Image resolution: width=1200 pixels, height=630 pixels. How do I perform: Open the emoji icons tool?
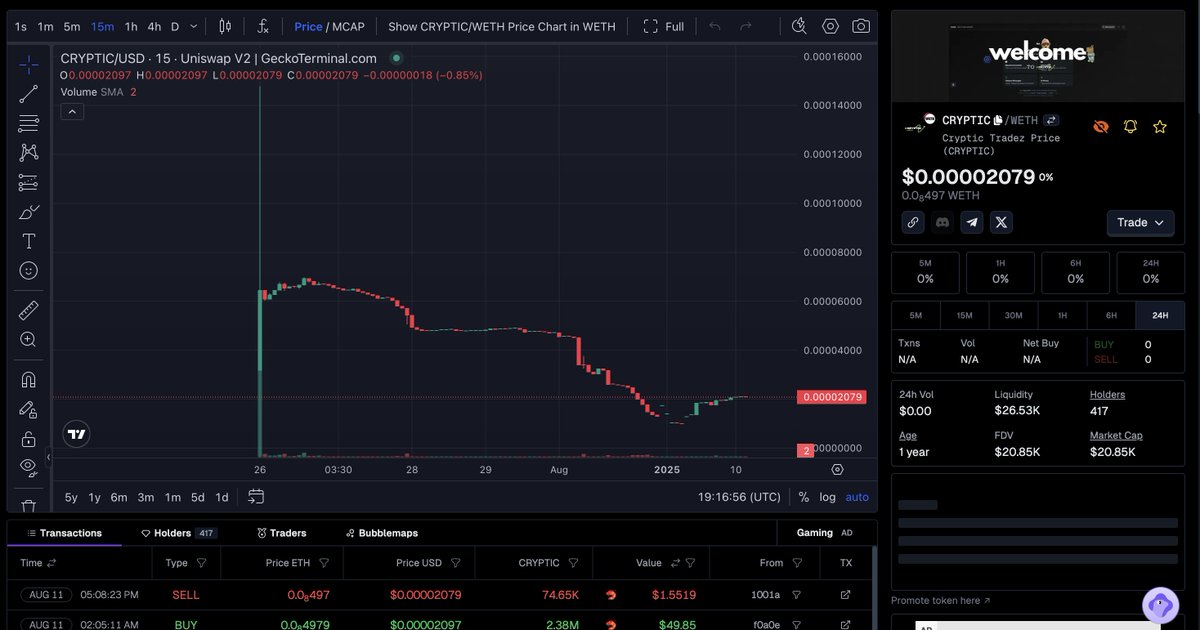pos(28,271)
